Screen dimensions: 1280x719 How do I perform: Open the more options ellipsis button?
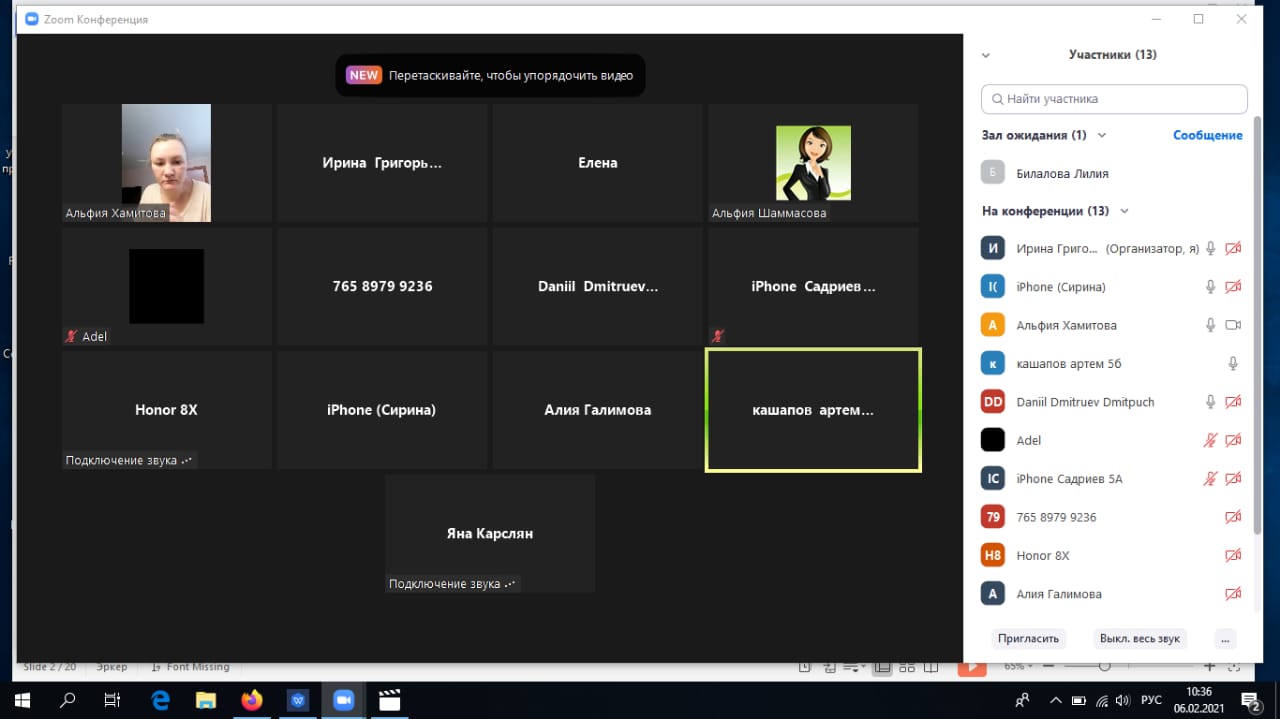coord(1225,639)
